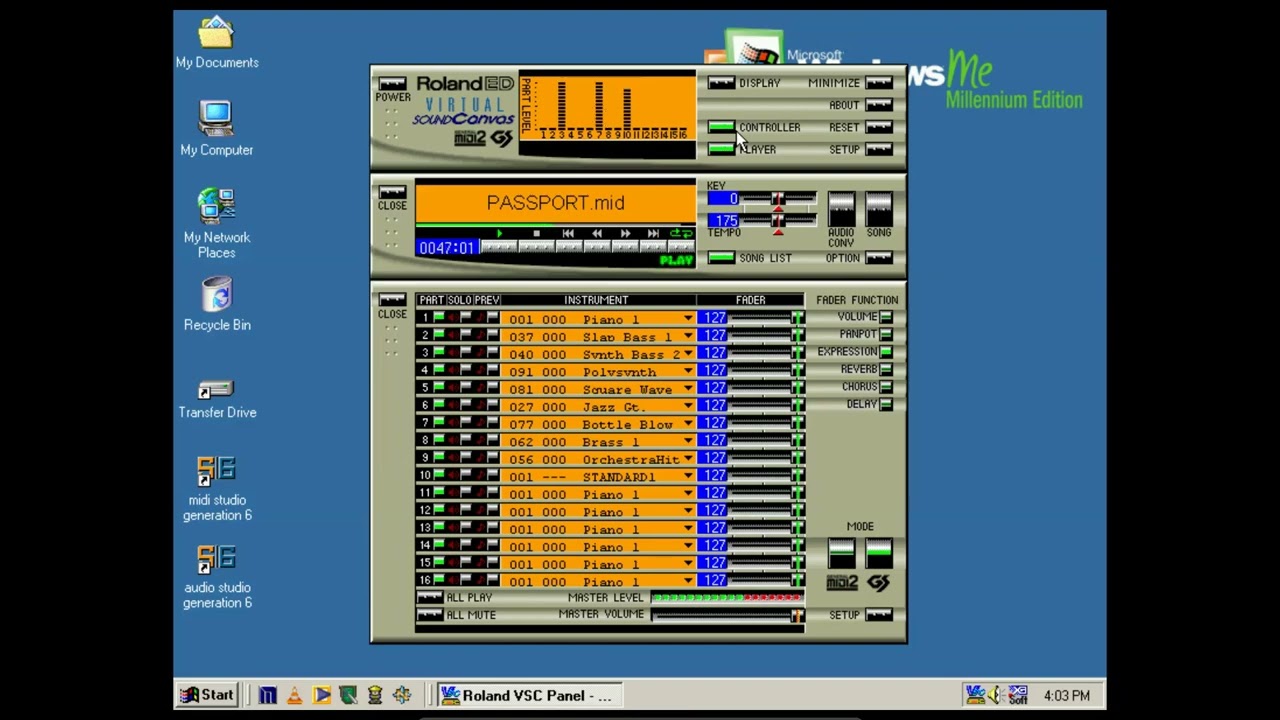The image size is (1280, 720).
Task: Select audio studio generation 6 shortcut
Action: [217, 576]
